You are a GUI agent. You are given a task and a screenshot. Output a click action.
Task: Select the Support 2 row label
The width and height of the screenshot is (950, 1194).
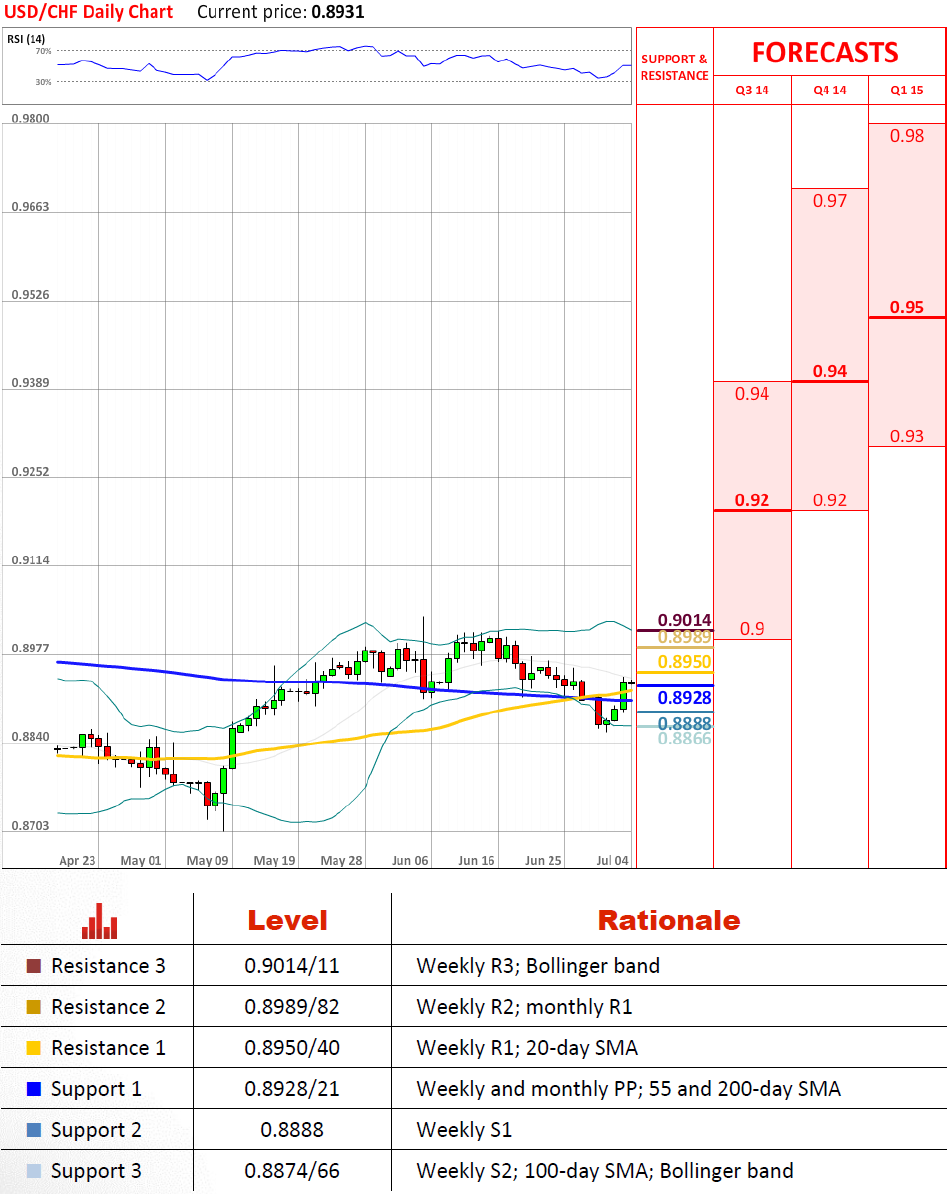point(96,1131)
